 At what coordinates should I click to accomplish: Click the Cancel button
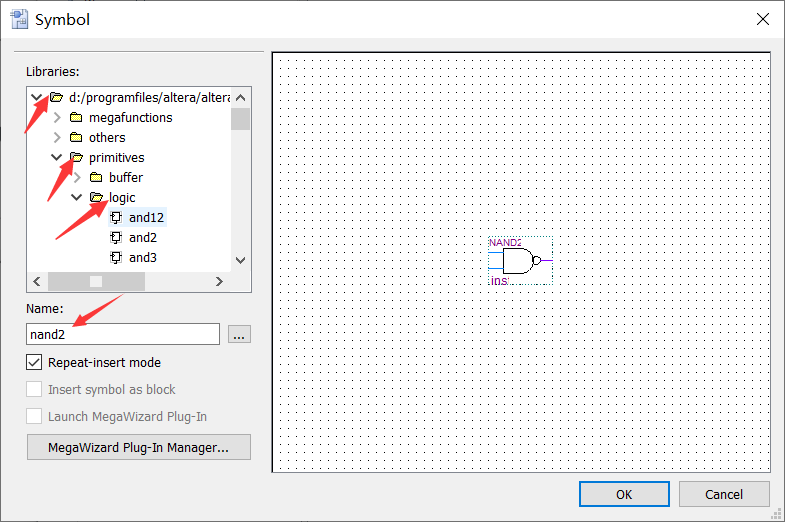coord(724,494)
